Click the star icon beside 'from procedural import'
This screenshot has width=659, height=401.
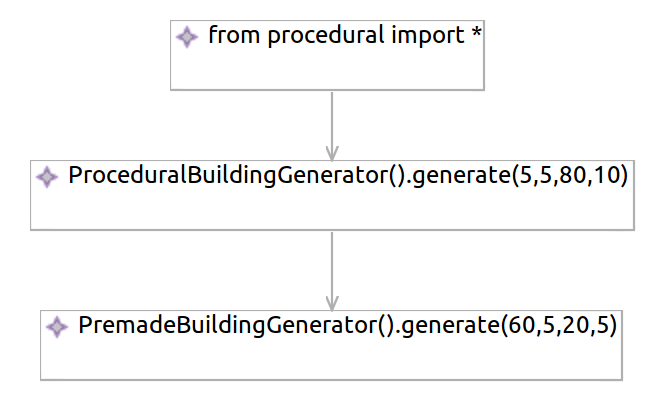pyautogui.click(x=186, y=38)
